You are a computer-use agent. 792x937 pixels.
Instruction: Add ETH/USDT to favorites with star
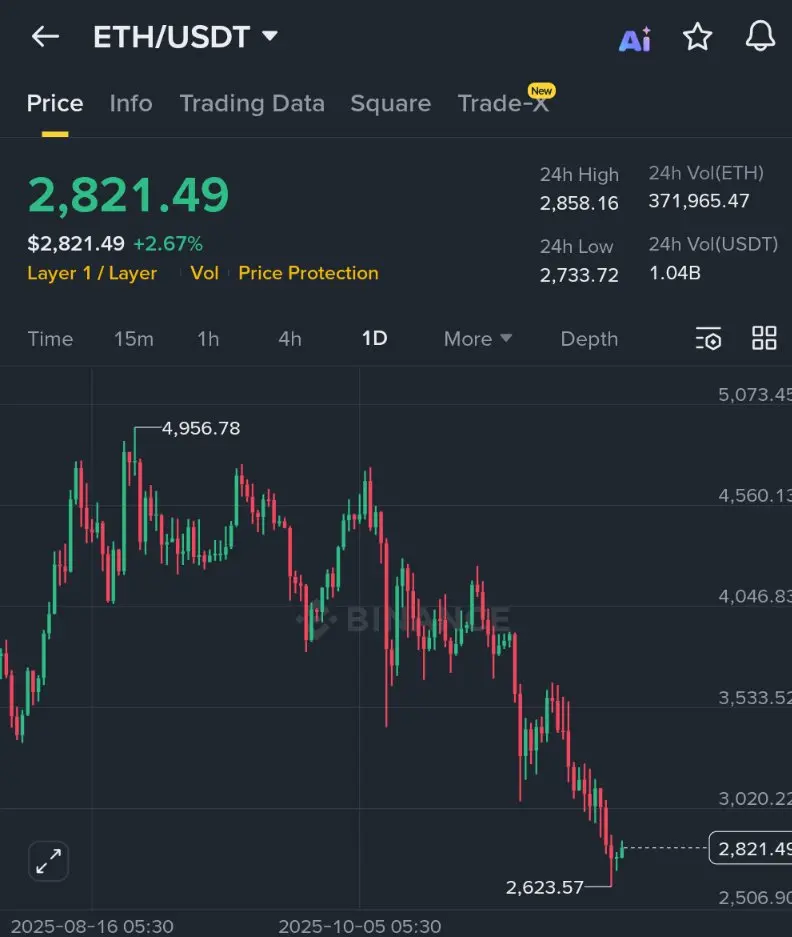coord(697,37)
